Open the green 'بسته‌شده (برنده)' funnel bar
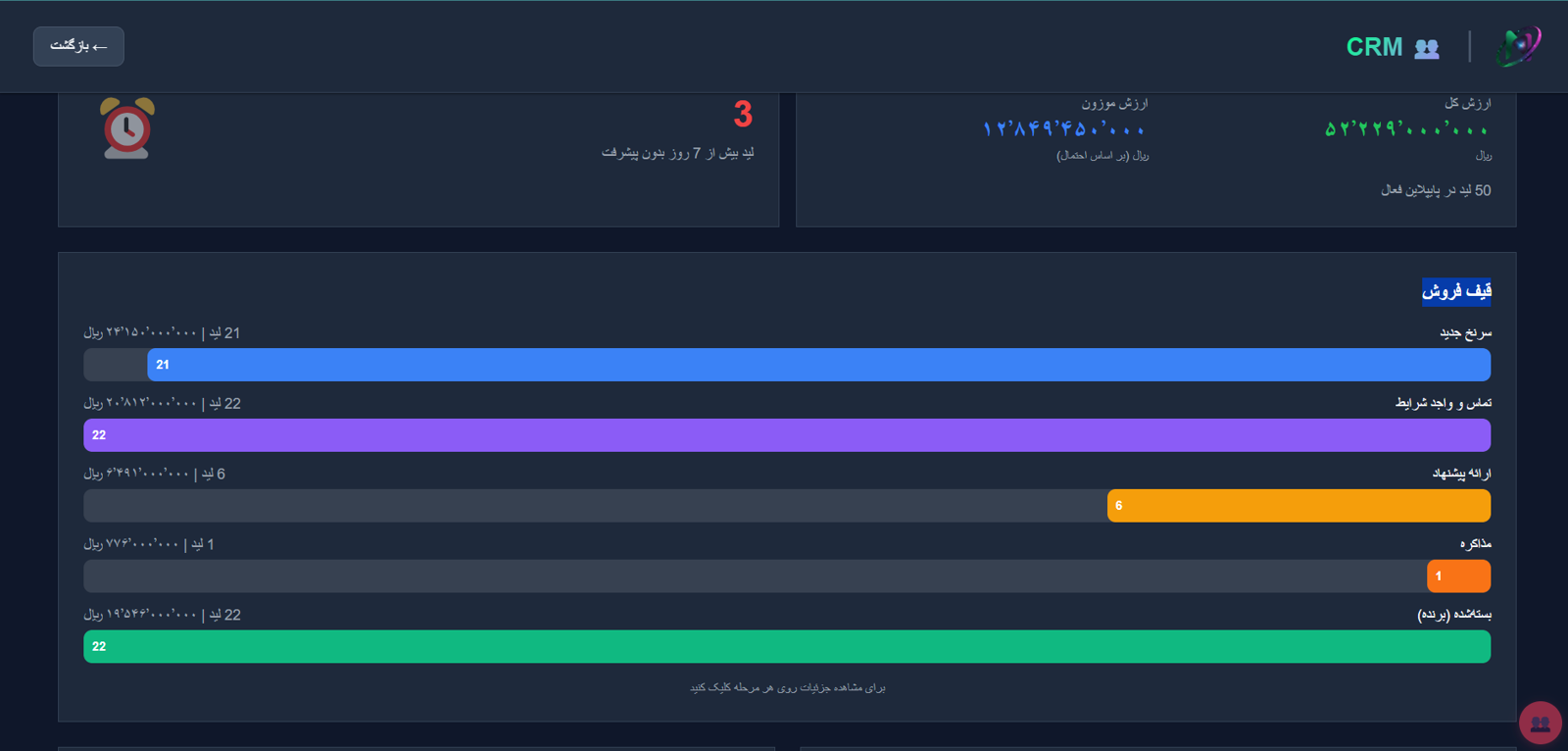This screenshot has width=1568, height=751. click(x=787, y=647)
